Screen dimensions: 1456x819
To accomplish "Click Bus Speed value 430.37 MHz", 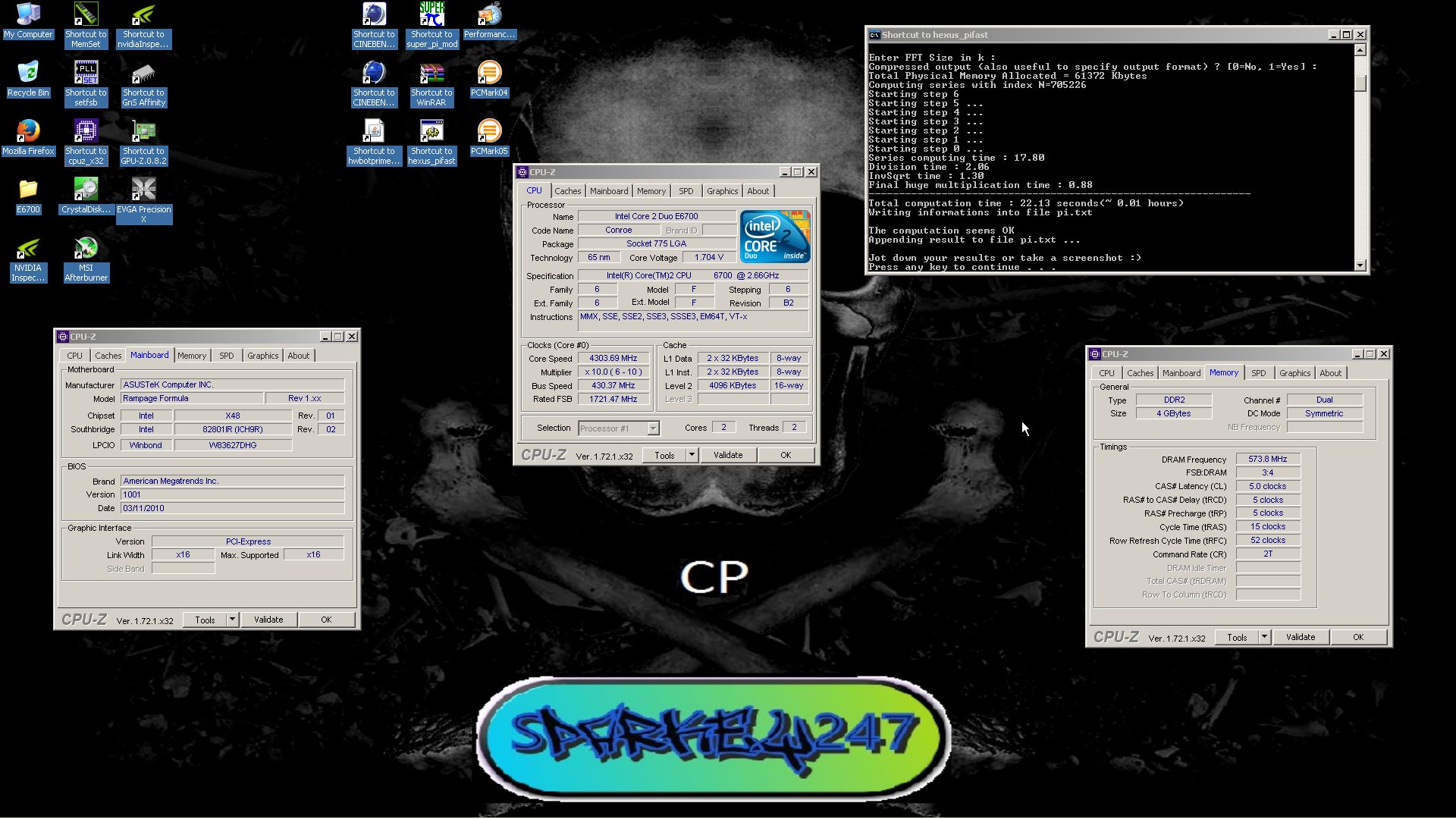I will (613, 386).
